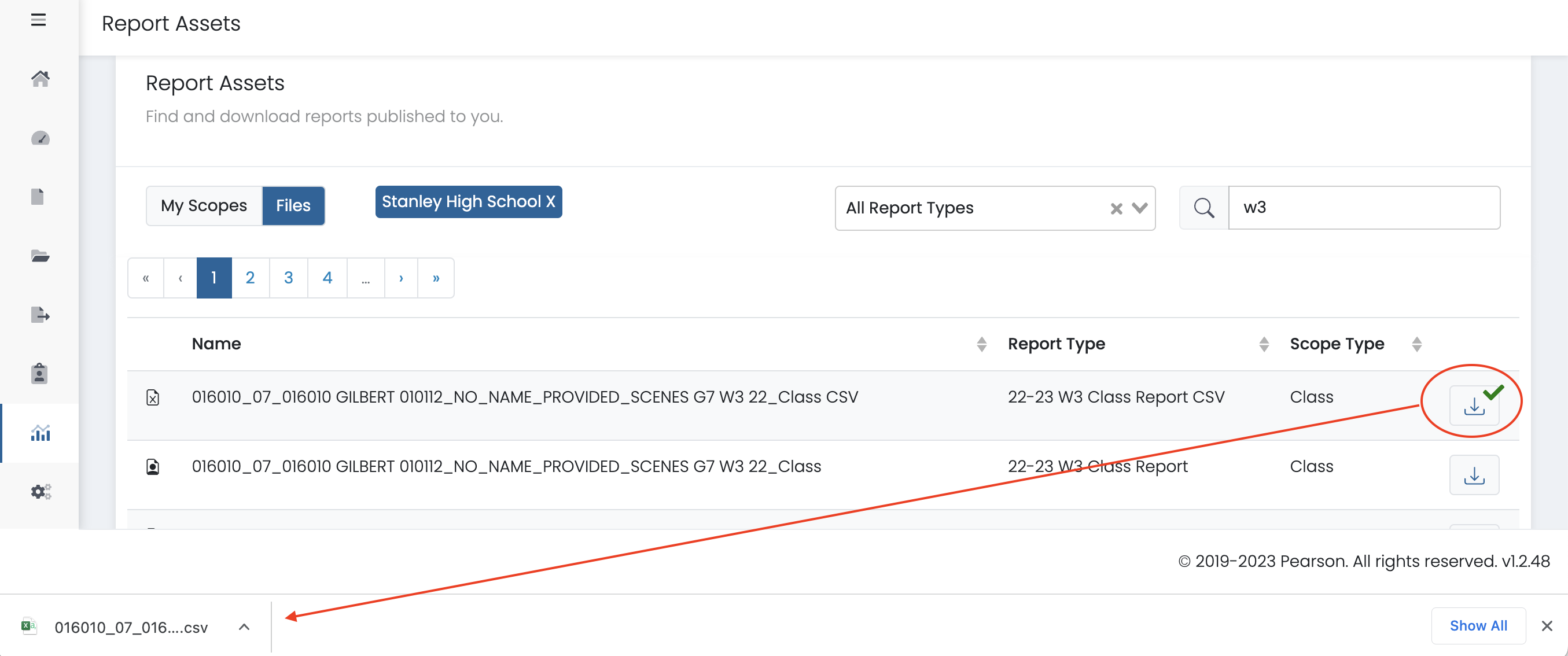
Task: Click the file export sidebar icon
Action: pos(40,315)
